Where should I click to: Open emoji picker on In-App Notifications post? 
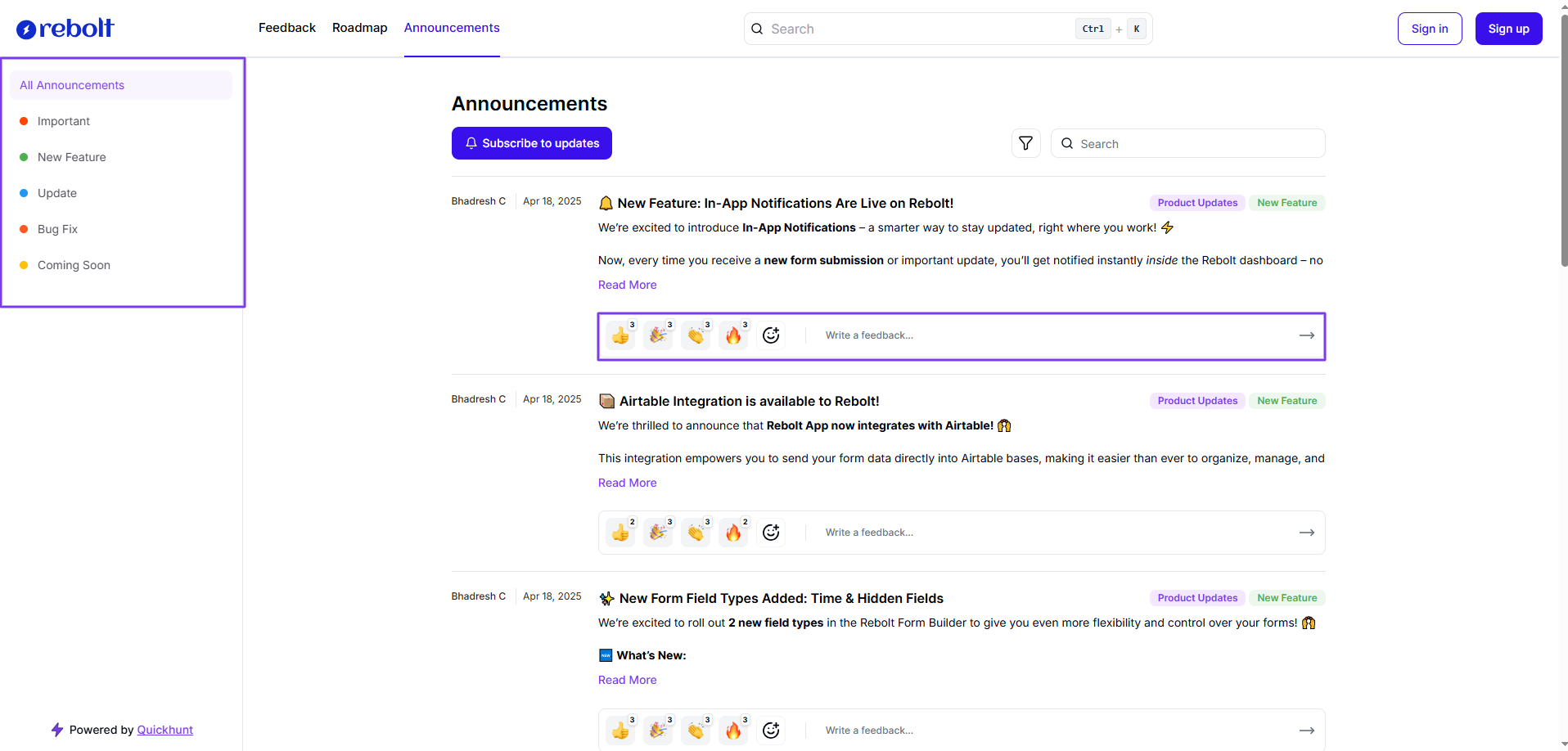click(x=771, y=335)
